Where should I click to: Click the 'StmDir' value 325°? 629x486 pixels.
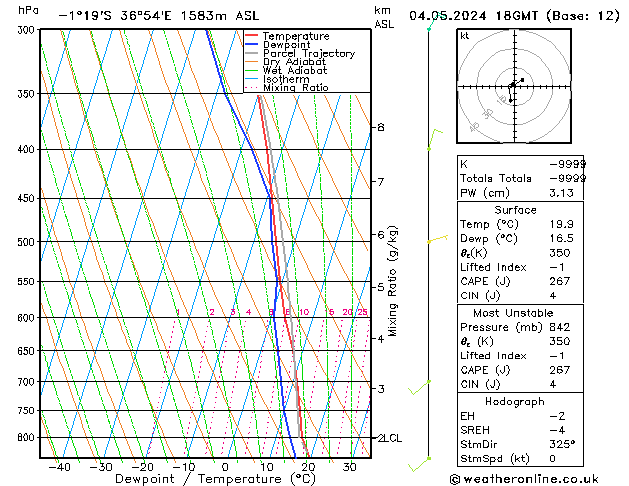562,445
